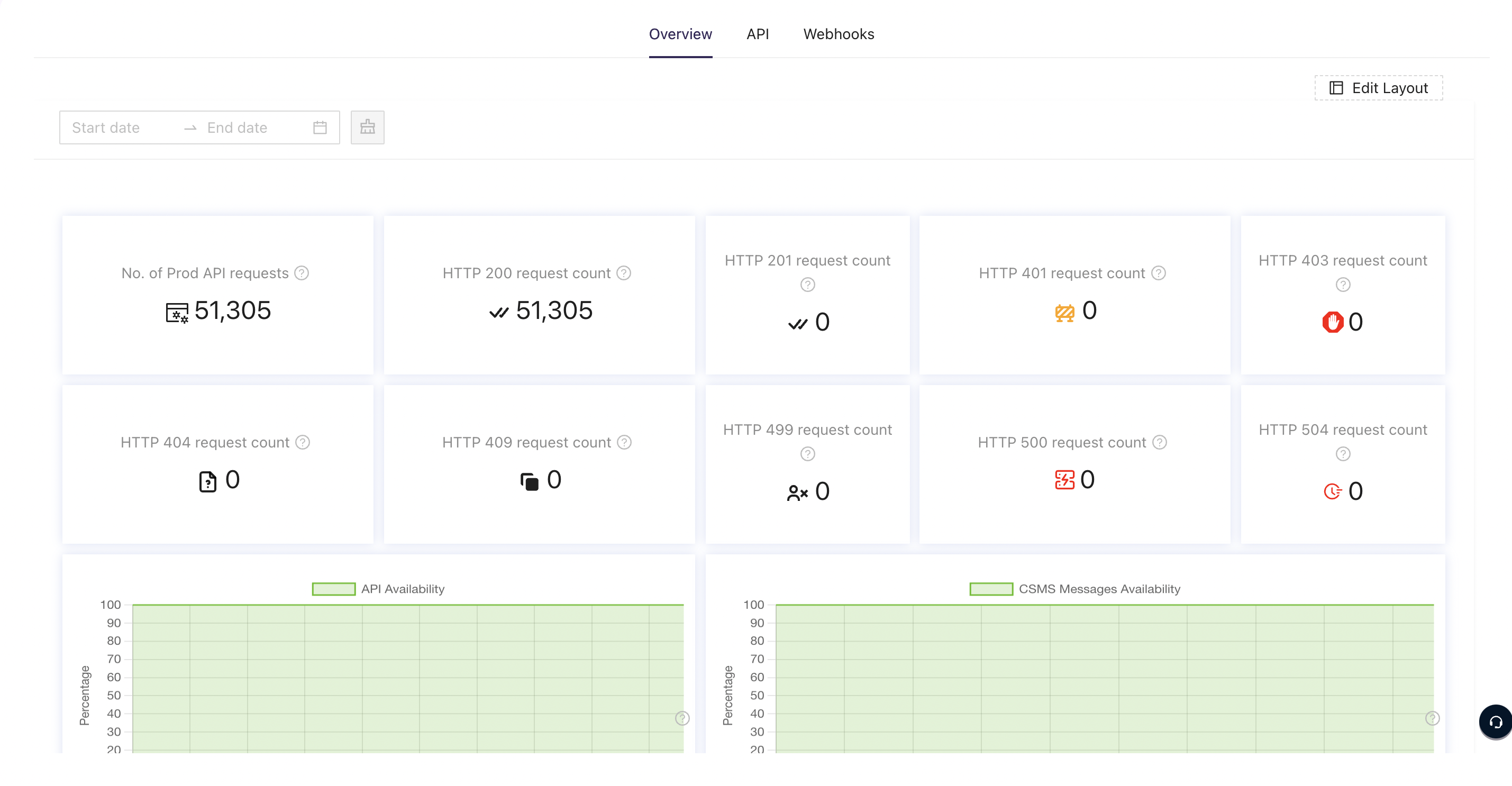Select the Overview tab

[680, 34]
